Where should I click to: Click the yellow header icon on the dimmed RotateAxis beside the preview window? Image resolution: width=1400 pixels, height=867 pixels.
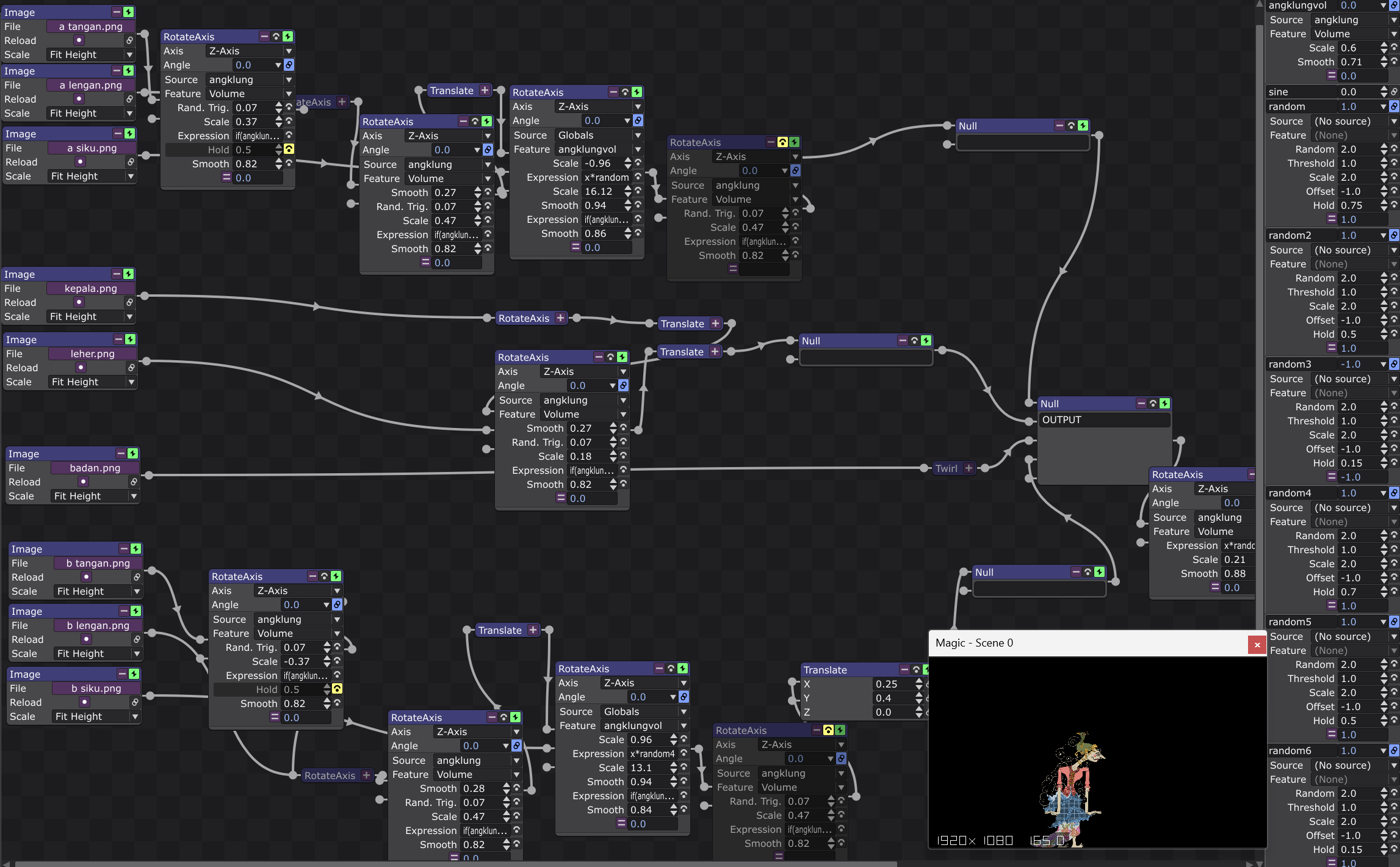tap(828, 730)
